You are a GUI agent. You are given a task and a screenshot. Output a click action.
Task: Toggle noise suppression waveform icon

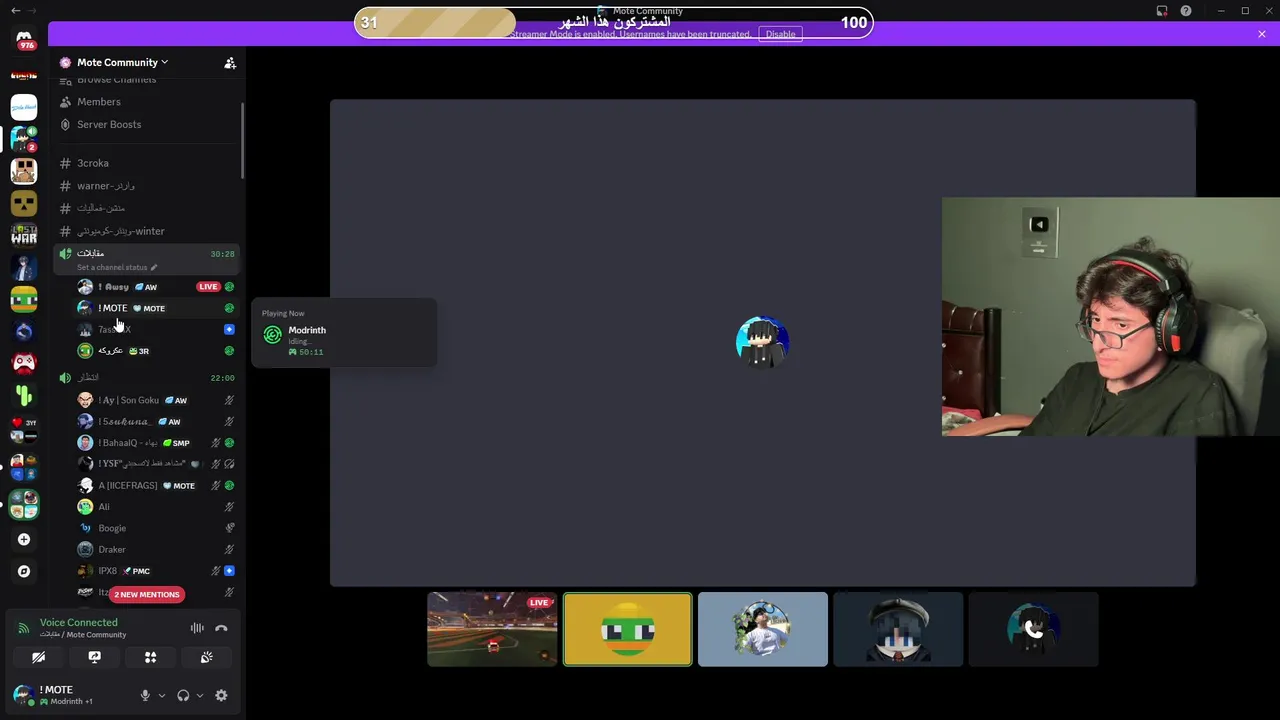(x=197, y=628)
